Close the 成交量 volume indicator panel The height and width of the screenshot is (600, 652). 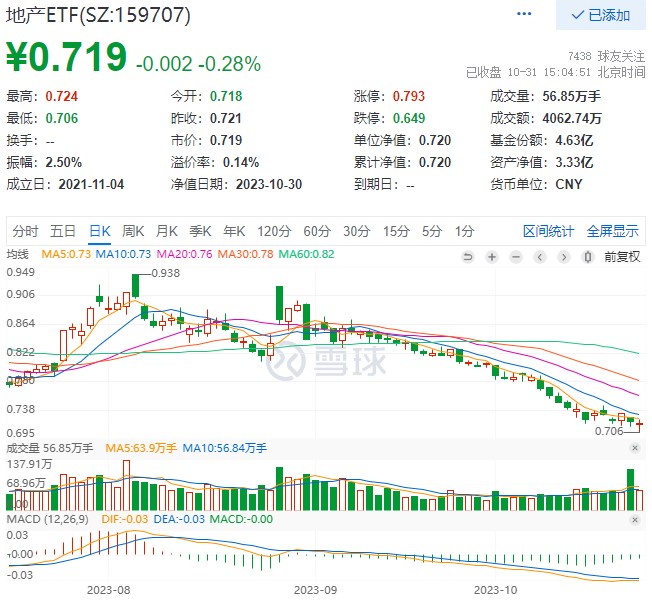coord(635,448)
